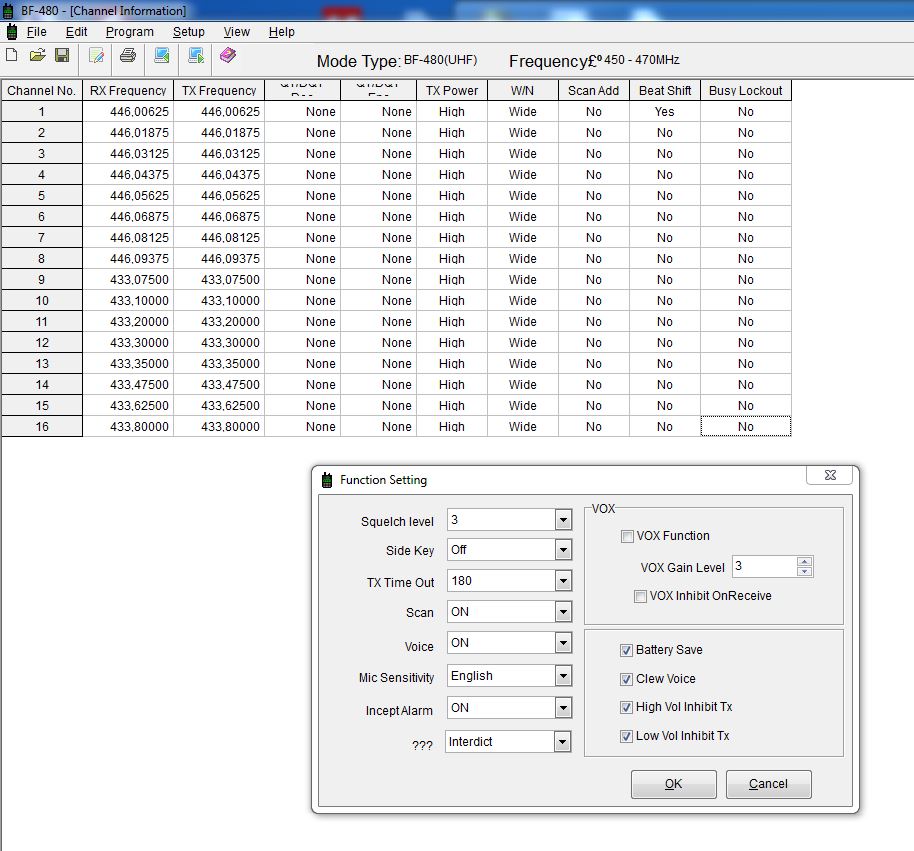Click the computer icon with right-pointing arrow
The width and height of the screenshot is (914, 851).
(196, 55)
